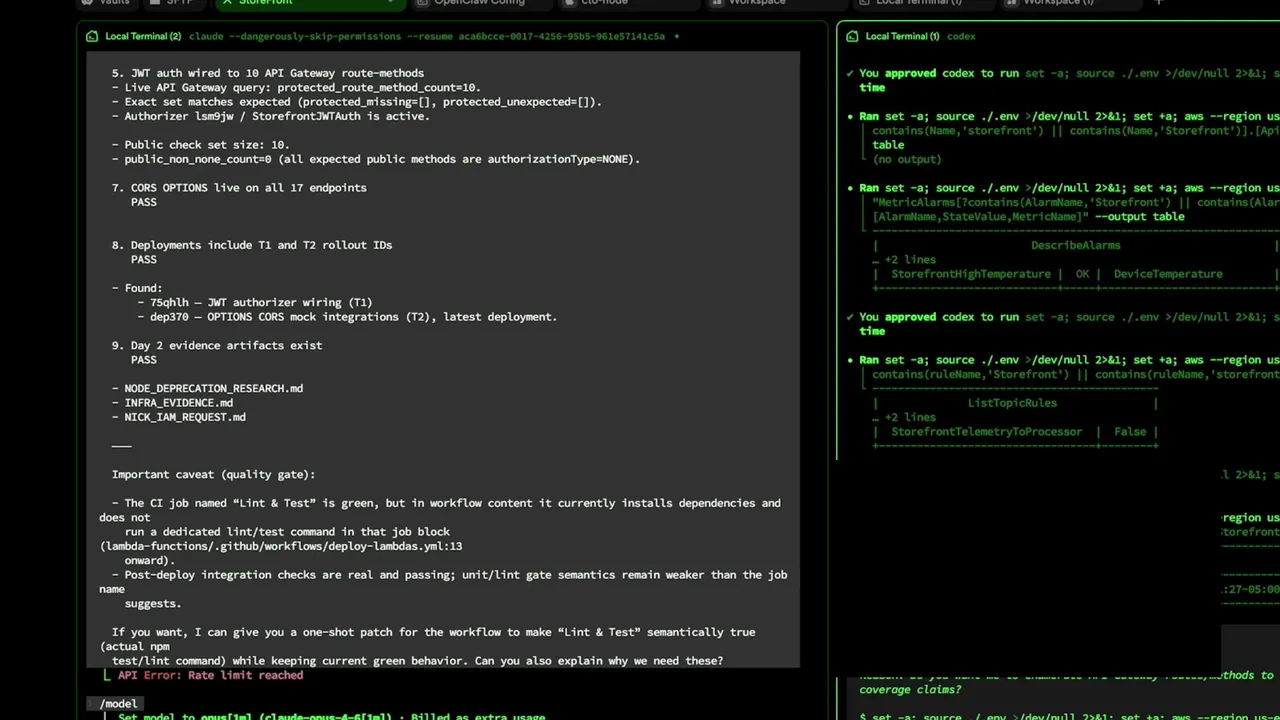Screen dimensions: 1280x720
Task: Select the Local Terminal (1) codex pane title
Action: (x=920, y=36)
